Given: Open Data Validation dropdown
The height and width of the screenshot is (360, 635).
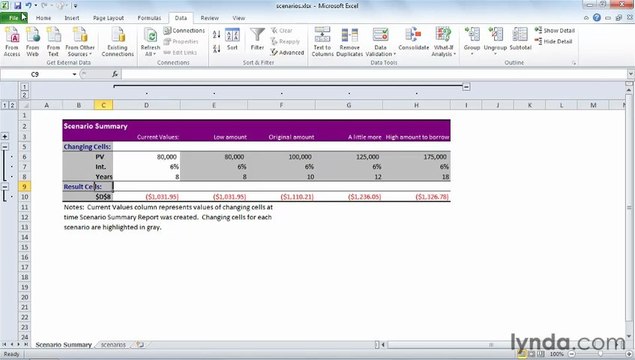Looking at the screenshot, I should click(x=381, y=42).
